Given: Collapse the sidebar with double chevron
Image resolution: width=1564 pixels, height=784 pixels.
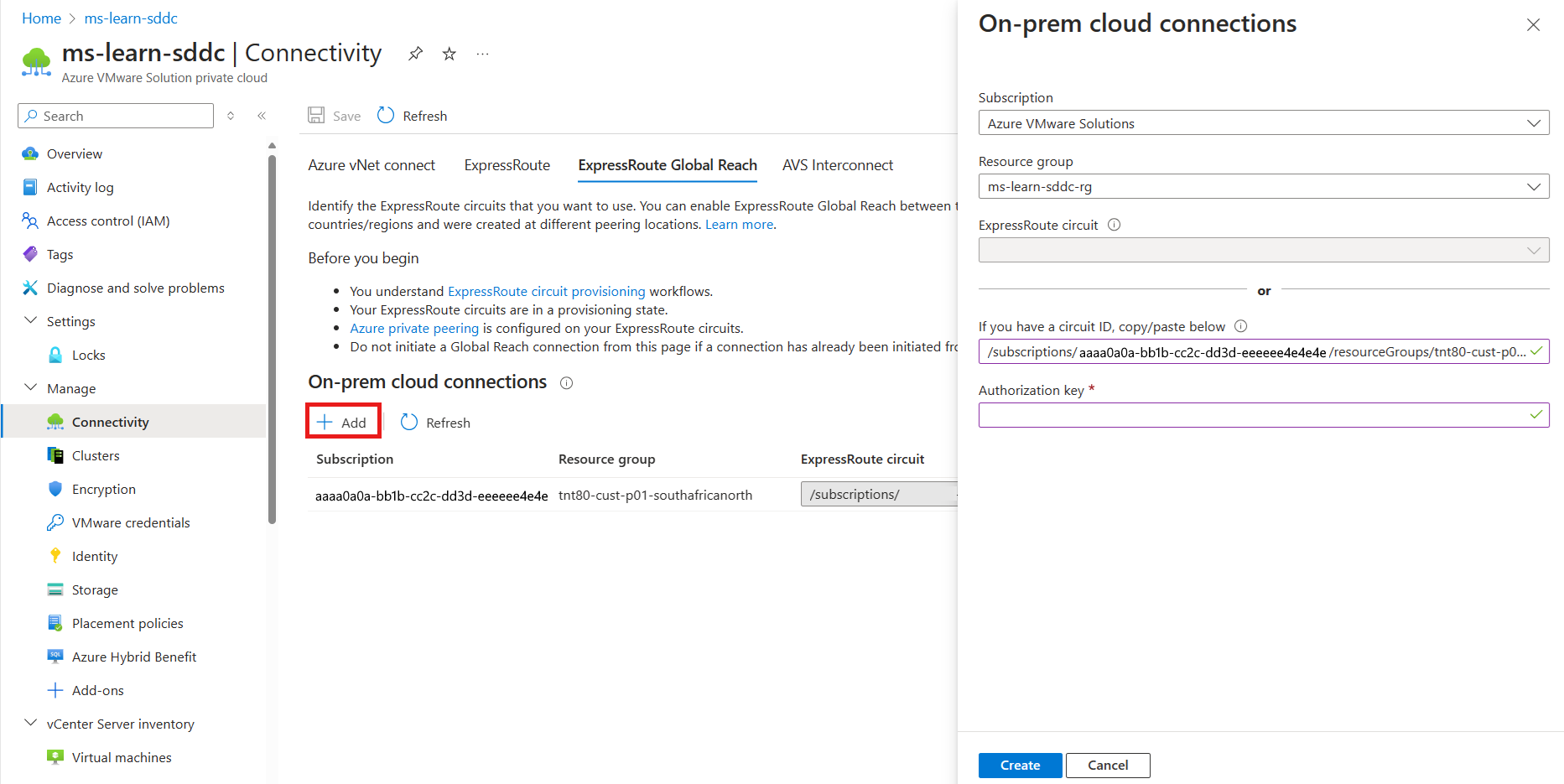Looking at the screenshot, I should [262, 116].
